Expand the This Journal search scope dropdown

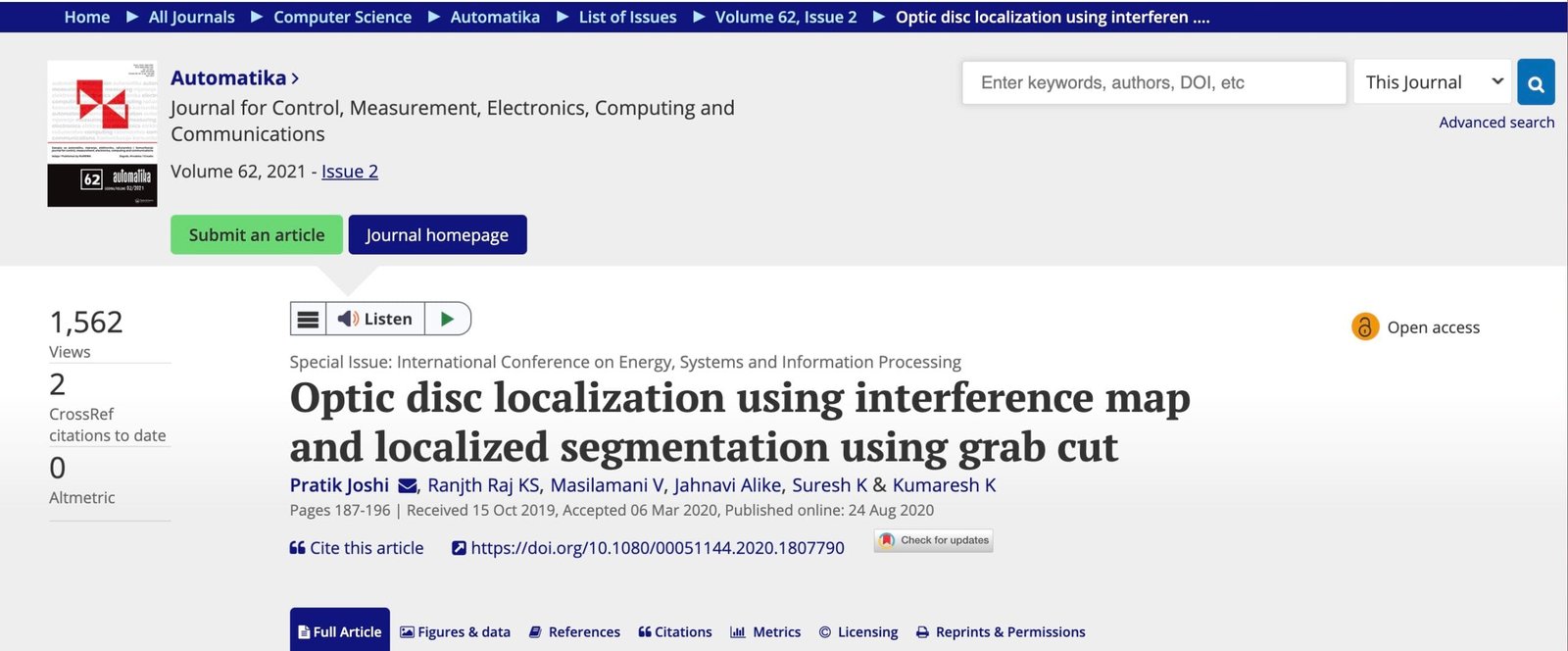1432,82
